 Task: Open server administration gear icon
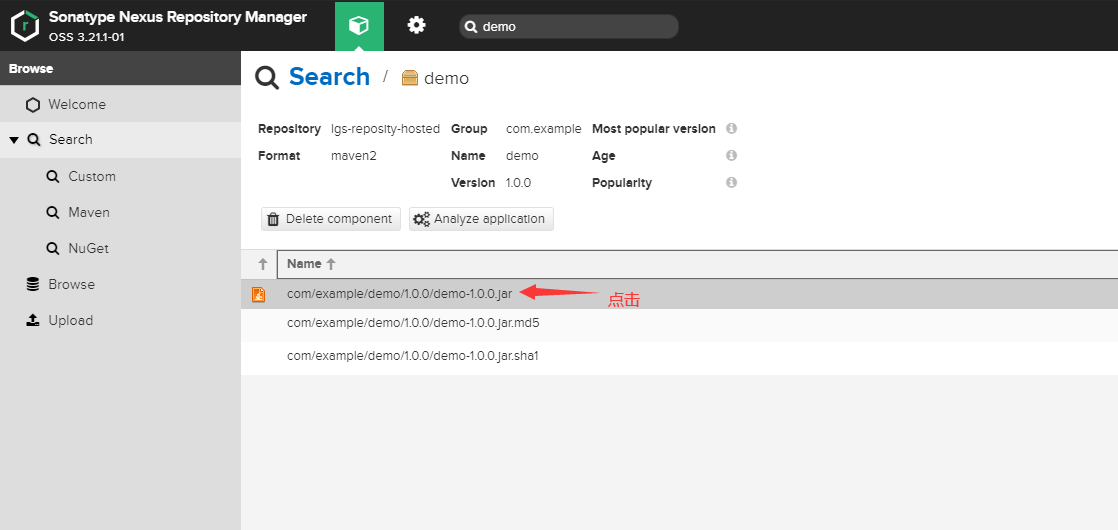(x=416, y=26)
